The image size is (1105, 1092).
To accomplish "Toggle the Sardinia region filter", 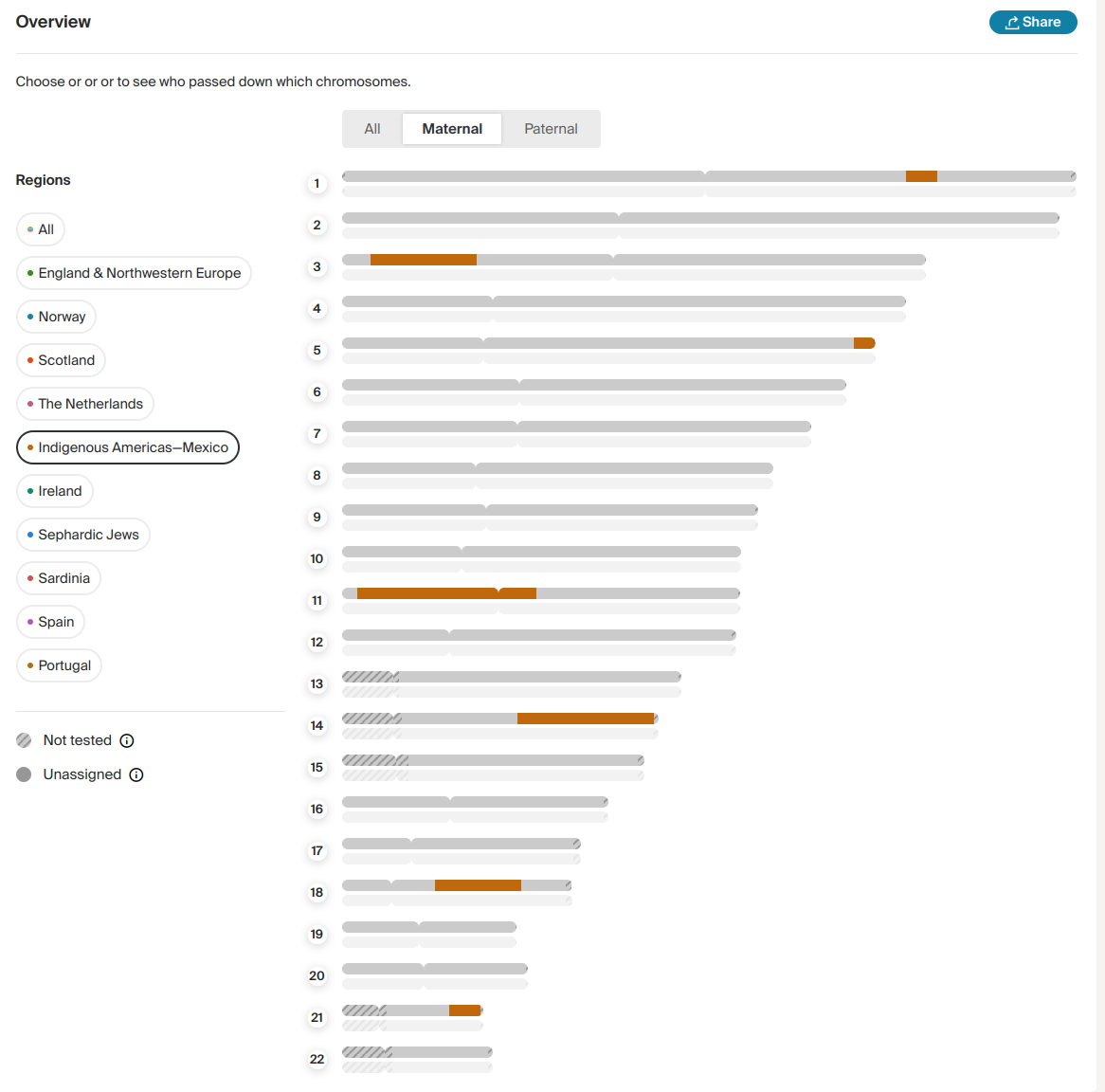I will pos(58,578).
